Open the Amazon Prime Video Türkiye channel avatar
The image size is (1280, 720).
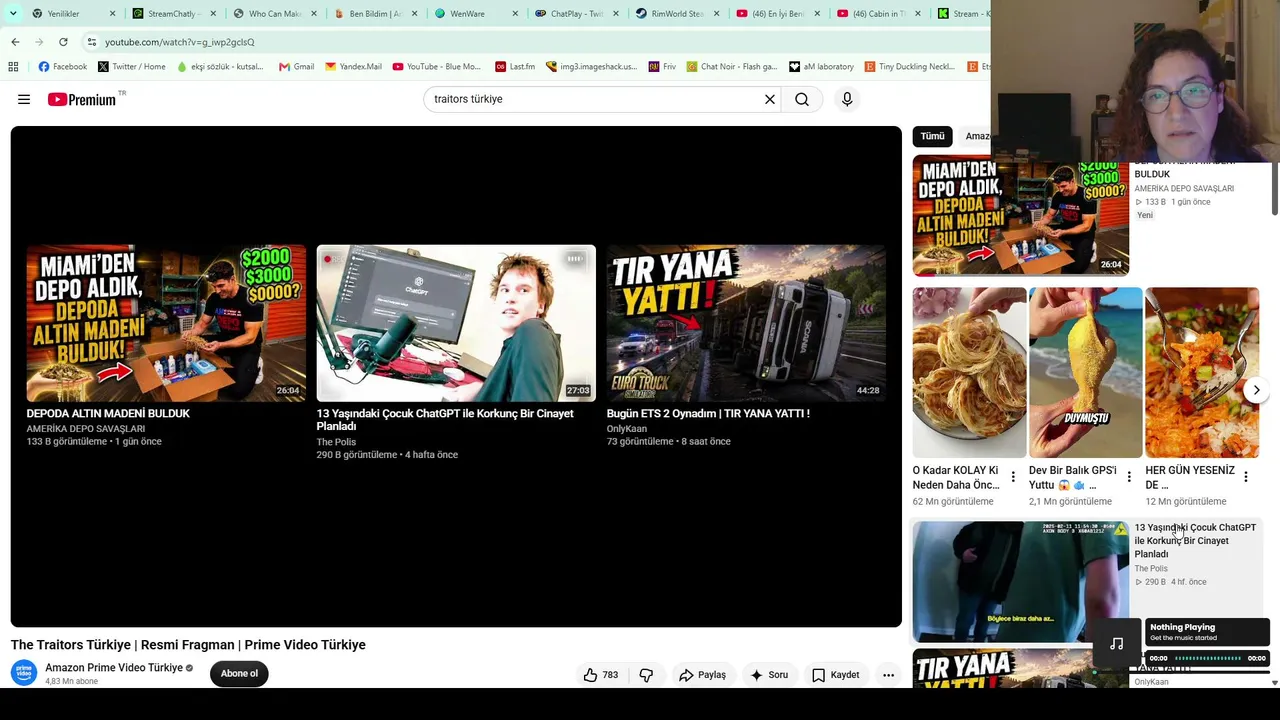pyautogui.click(x=24, y=673)
